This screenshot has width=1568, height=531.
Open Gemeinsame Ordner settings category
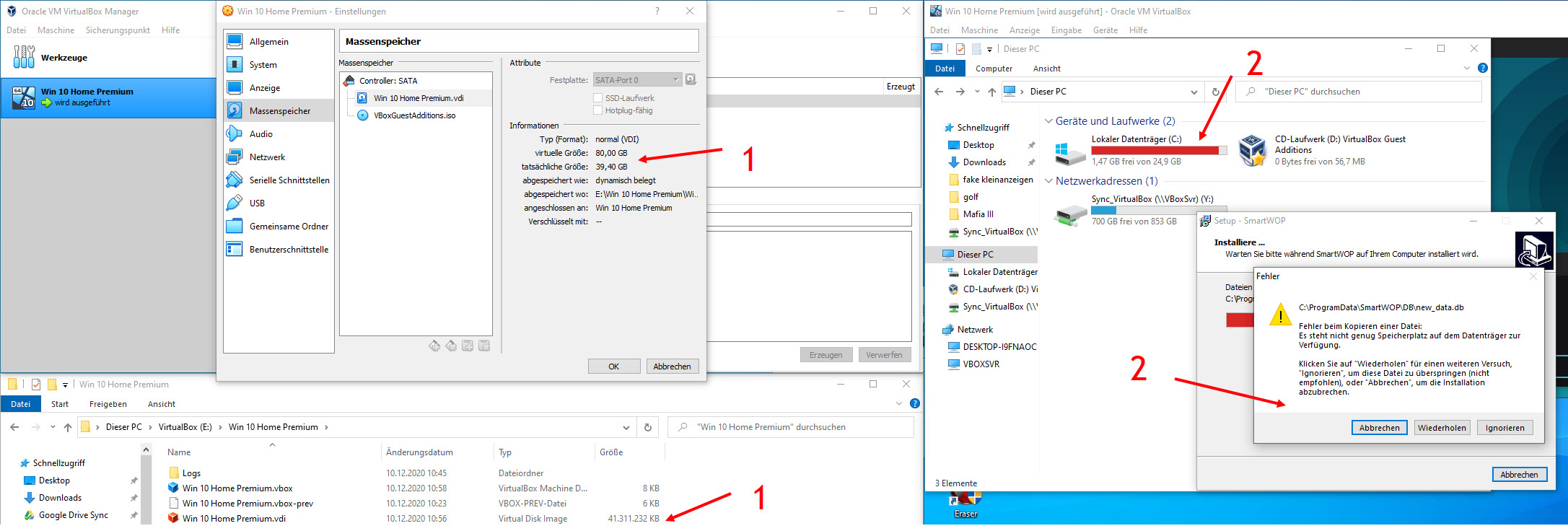tap(279, 227)
